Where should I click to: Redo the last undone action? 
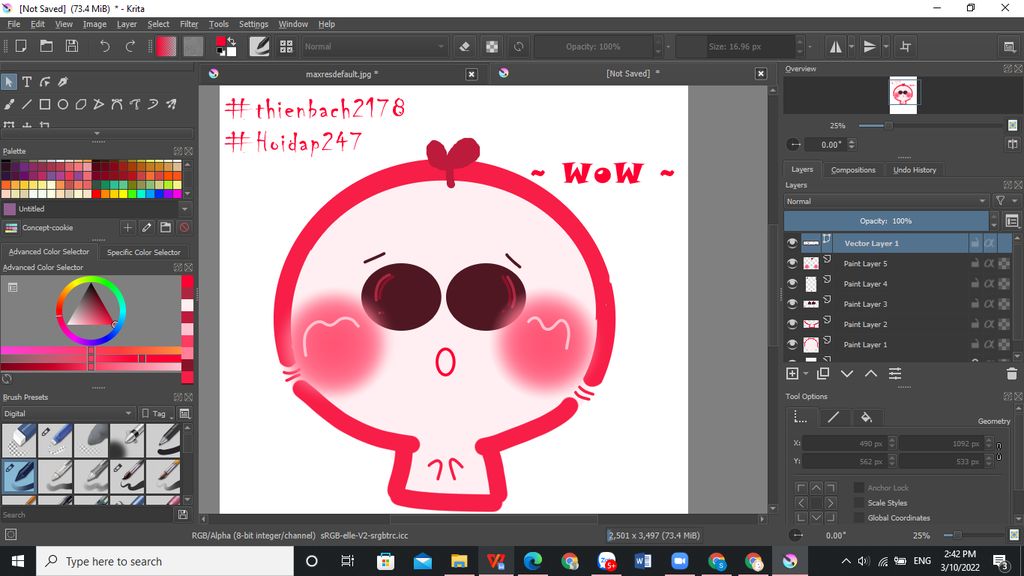click(x=130, y=46)
